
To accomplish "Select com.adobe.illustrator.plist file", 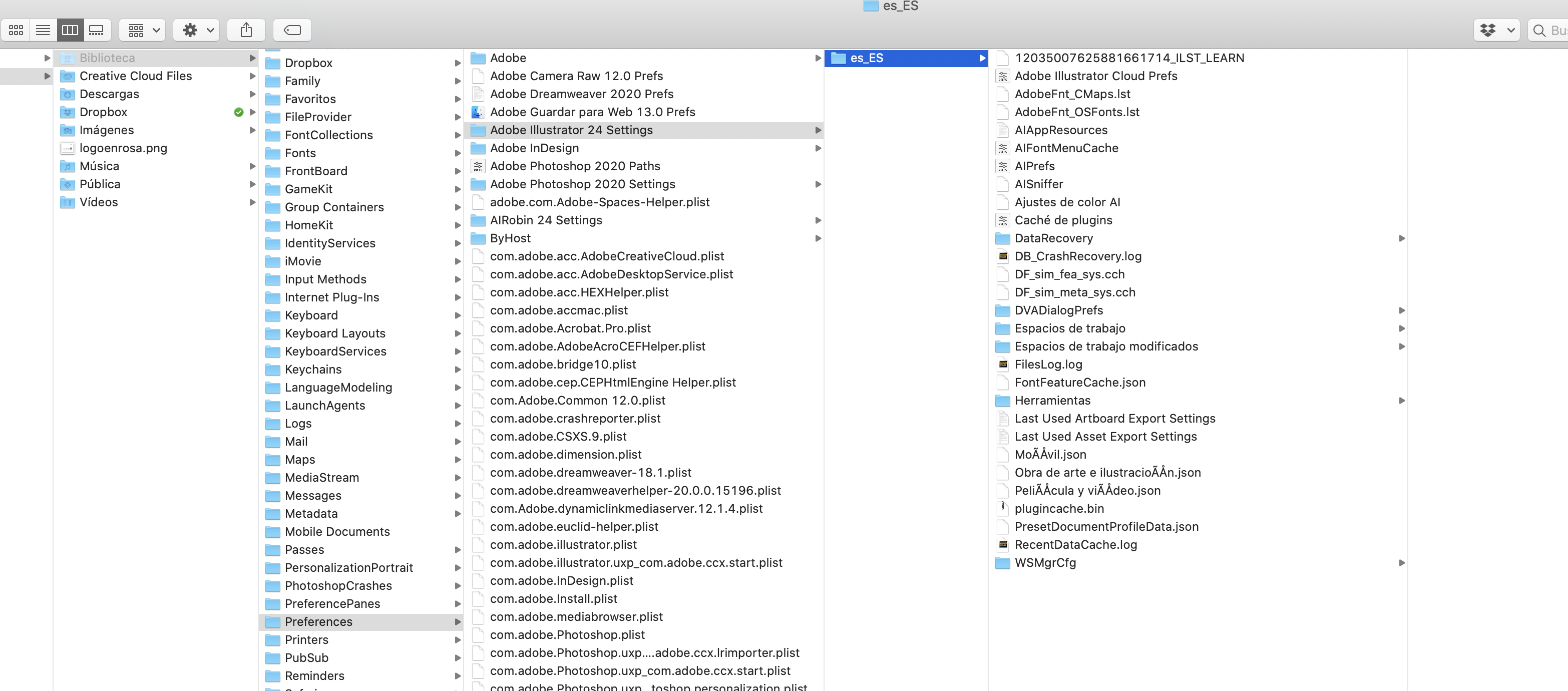I will coord(563,544).
